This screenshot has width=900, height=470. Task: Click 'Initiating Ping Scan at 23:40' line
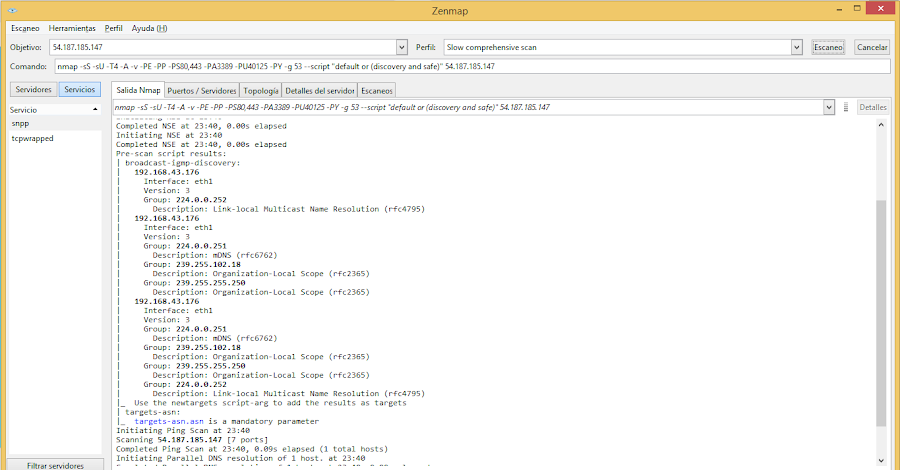[x=183, y=430]
